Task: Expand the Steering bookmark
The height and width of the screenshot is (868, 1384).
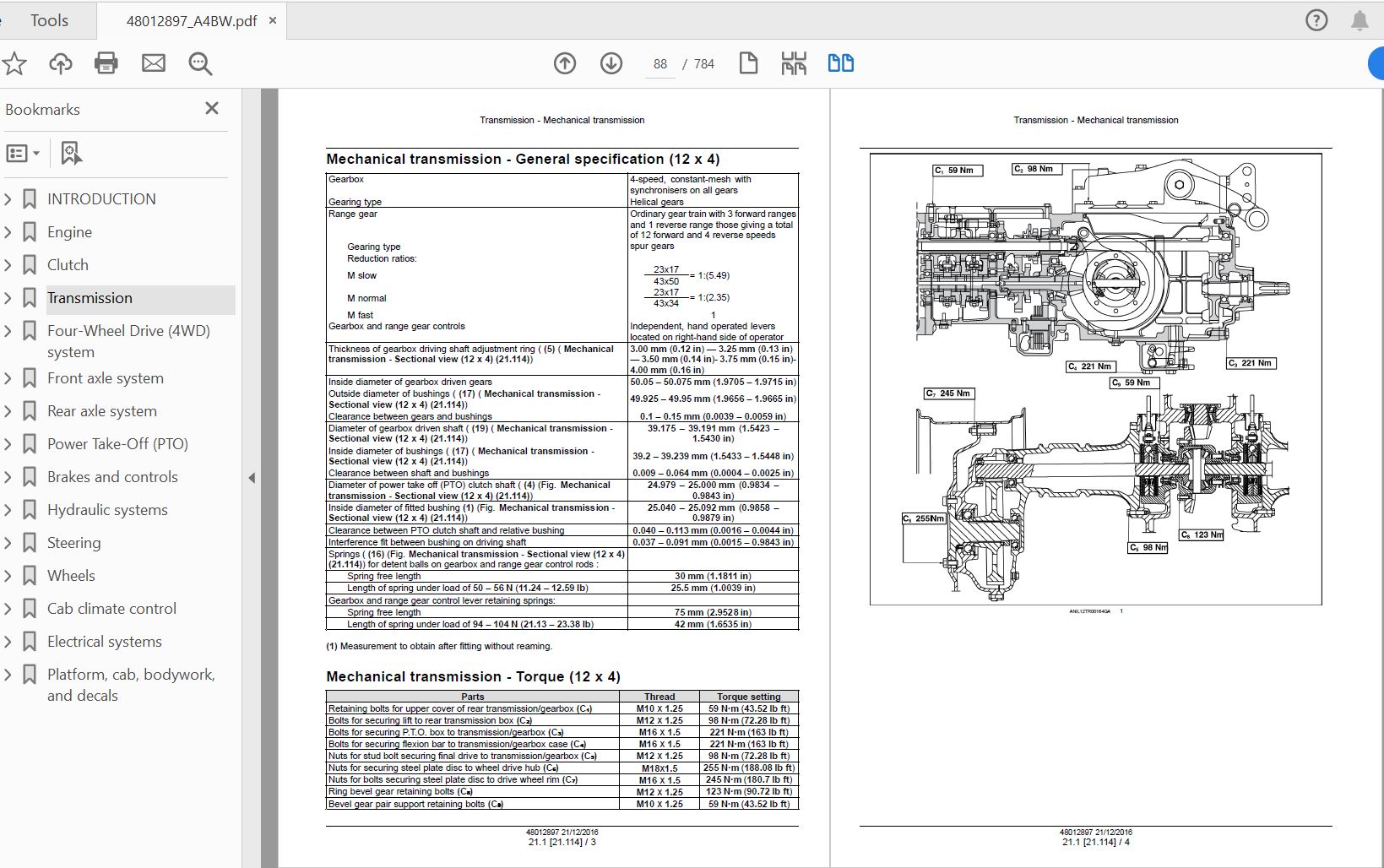Action: click(x=8, y=543)
